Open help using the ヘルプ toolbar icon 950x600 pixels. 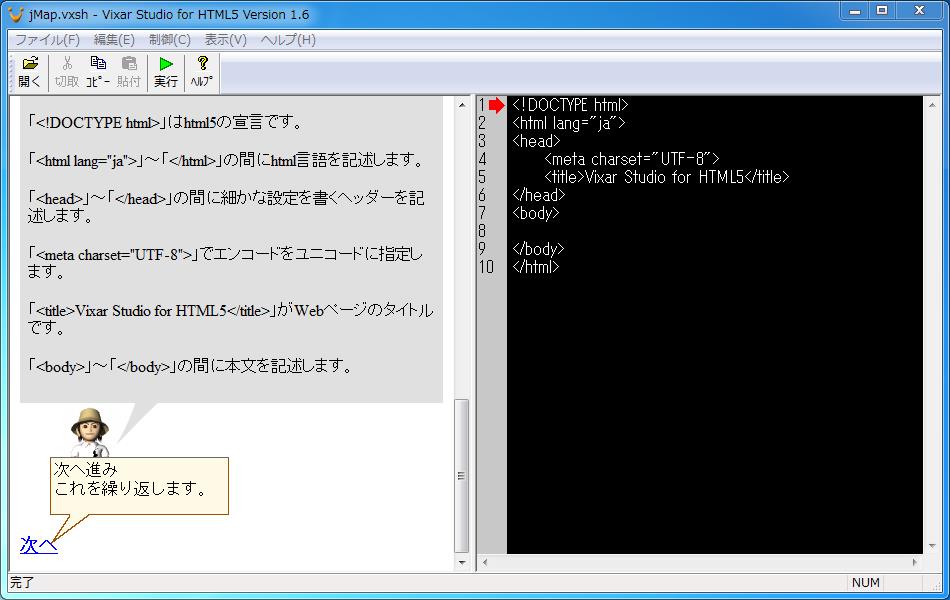[200, 70]
